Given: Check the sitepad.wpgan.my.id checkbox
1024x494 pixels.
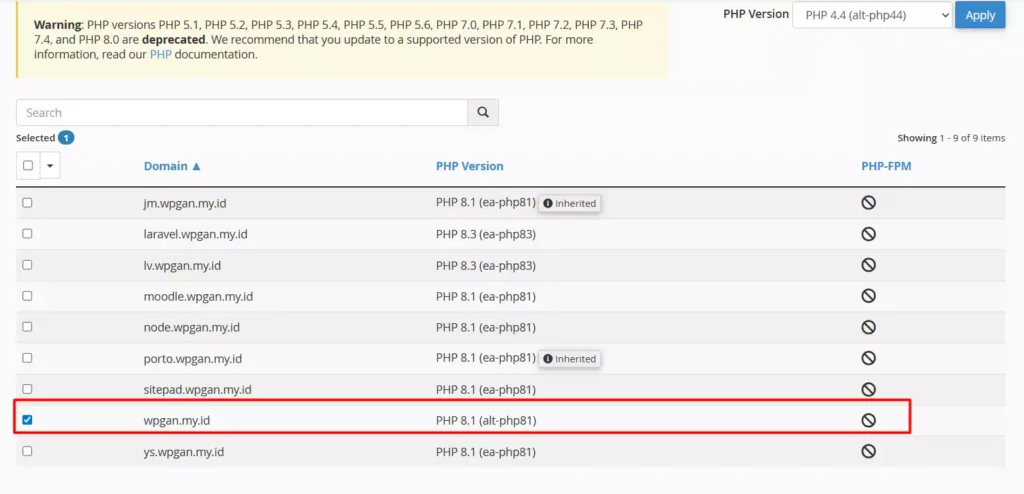Looking at the screenshot, I should [27, 389].
